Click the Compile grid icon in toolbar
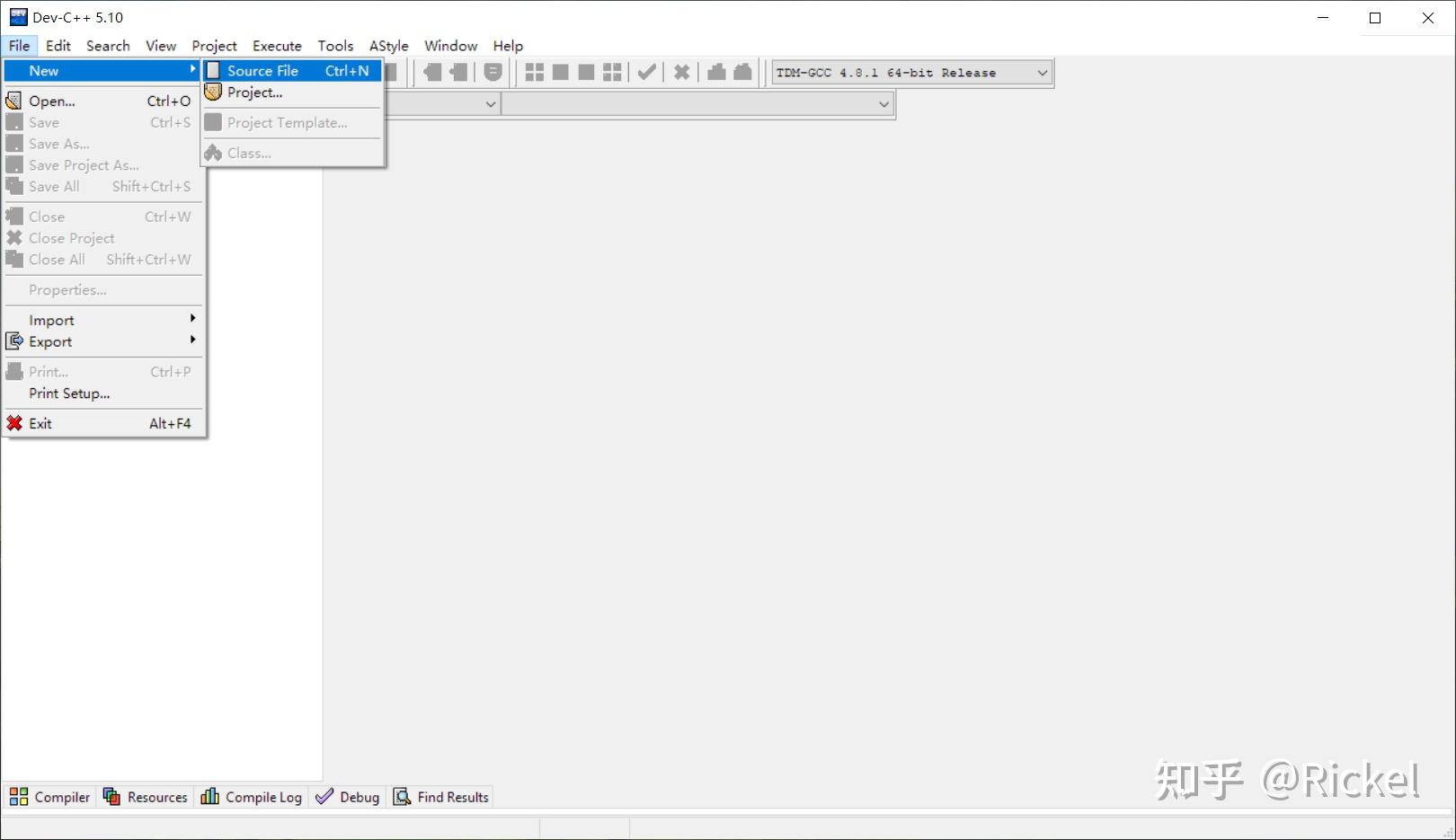Viewport: 1456px width, 840px height. (x=534, y=72)
